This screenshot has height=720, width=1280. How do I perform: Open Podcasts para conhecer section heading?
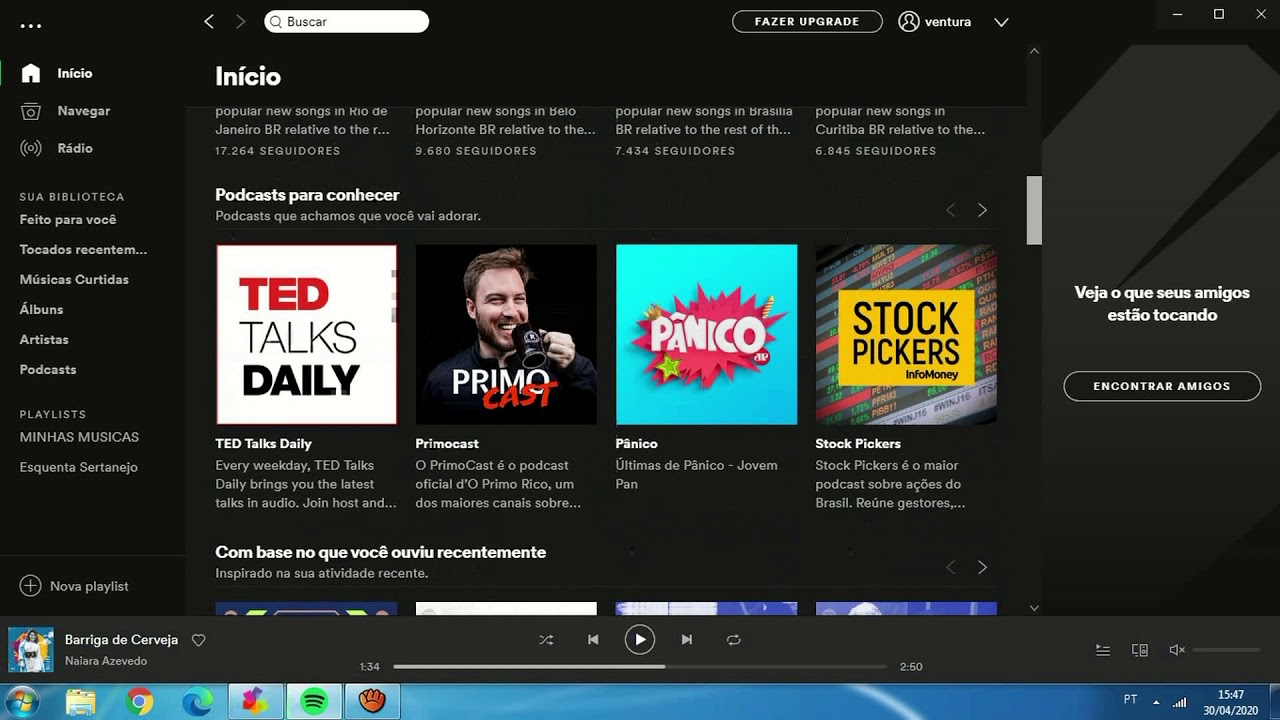click(307, 195)
